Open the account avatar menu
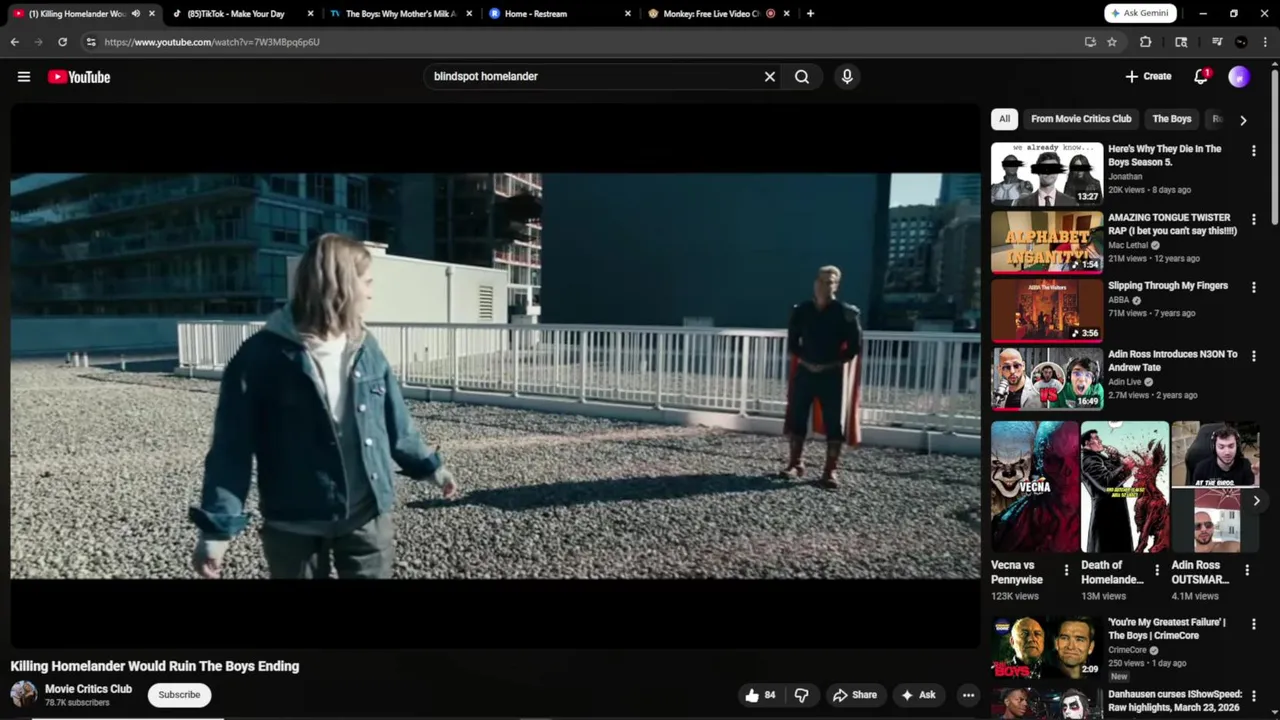Viewport: 1280px width, 720px height. coord(1239,77)
